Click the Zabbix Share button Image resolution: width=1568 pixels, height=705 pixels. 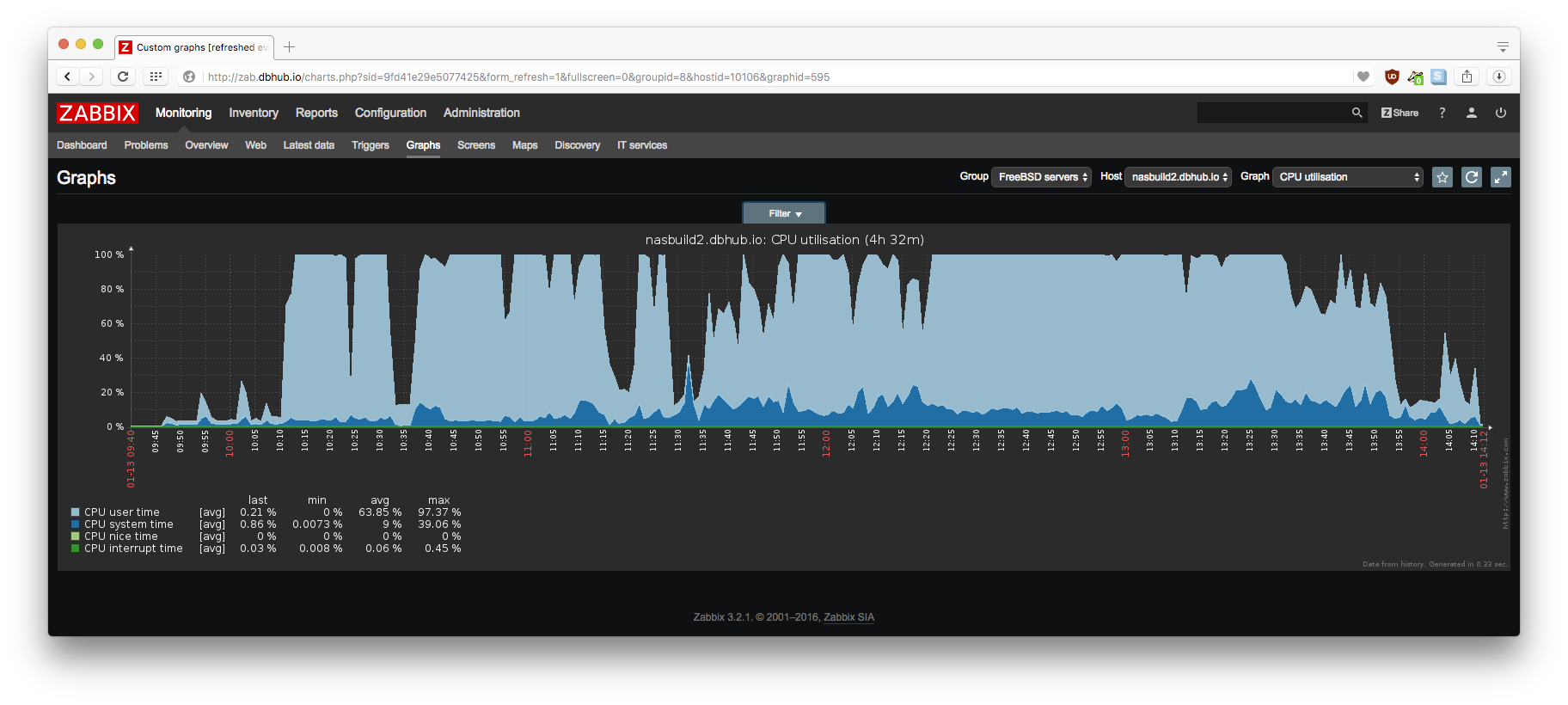coord(1400,113)
